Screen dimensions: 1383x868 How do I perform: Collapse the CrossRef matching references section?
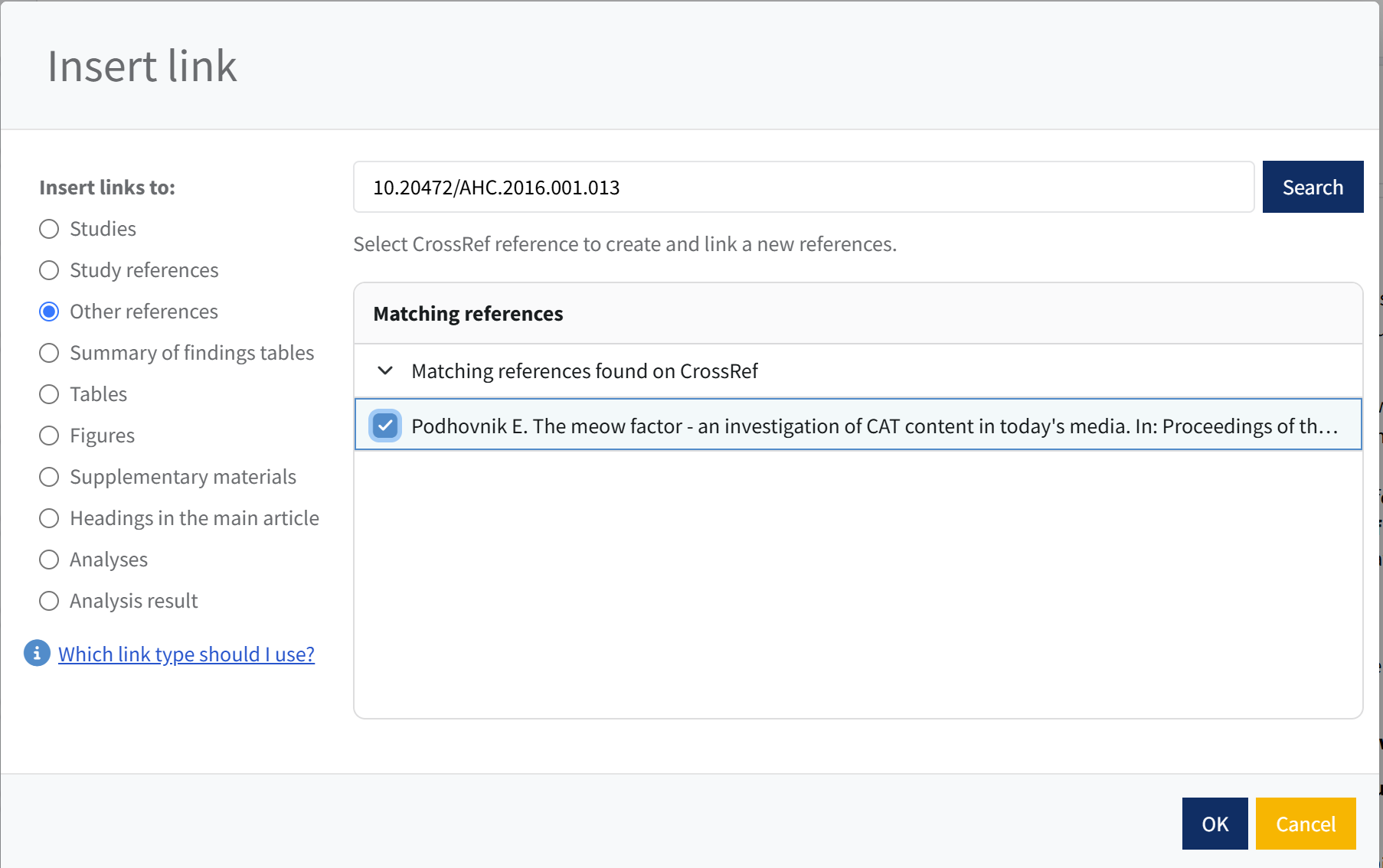pyautogui.click(x=385, y=371)
